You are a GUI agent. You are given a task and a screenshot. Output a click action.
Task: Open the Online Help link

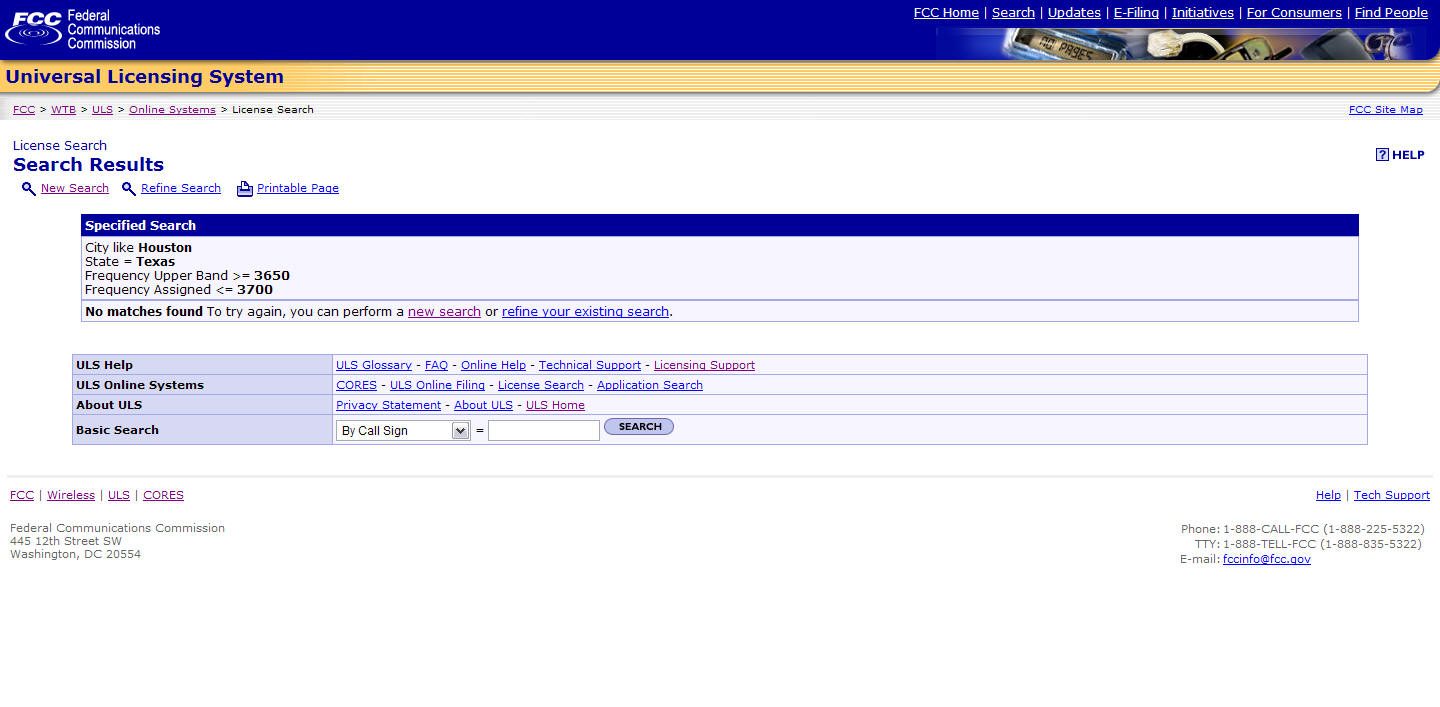[493, 365]
